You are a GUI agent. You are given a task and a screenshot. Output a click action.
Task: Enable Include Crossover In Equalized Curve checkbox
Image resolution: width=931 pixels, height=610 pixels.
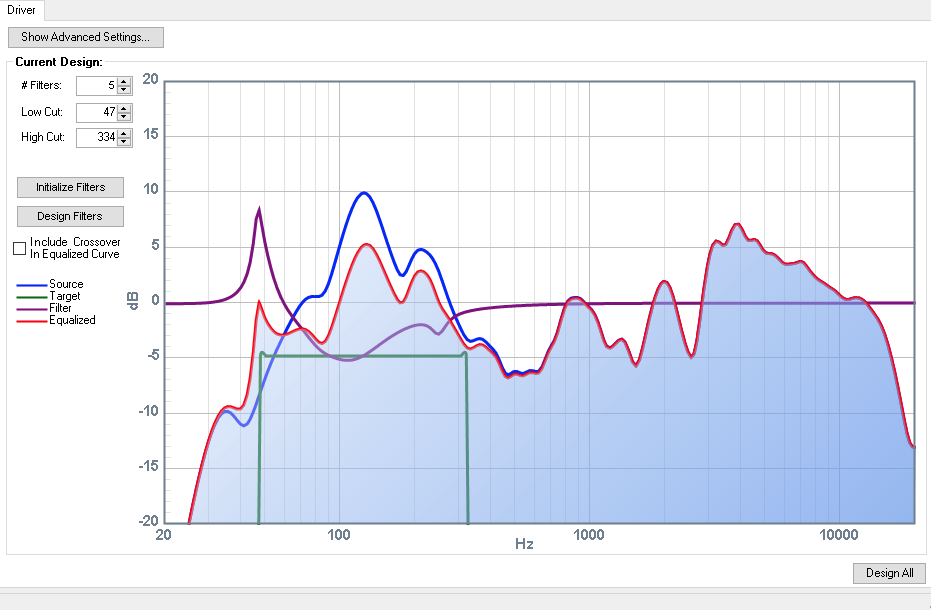pyautogui.click(x=20, y=248)
